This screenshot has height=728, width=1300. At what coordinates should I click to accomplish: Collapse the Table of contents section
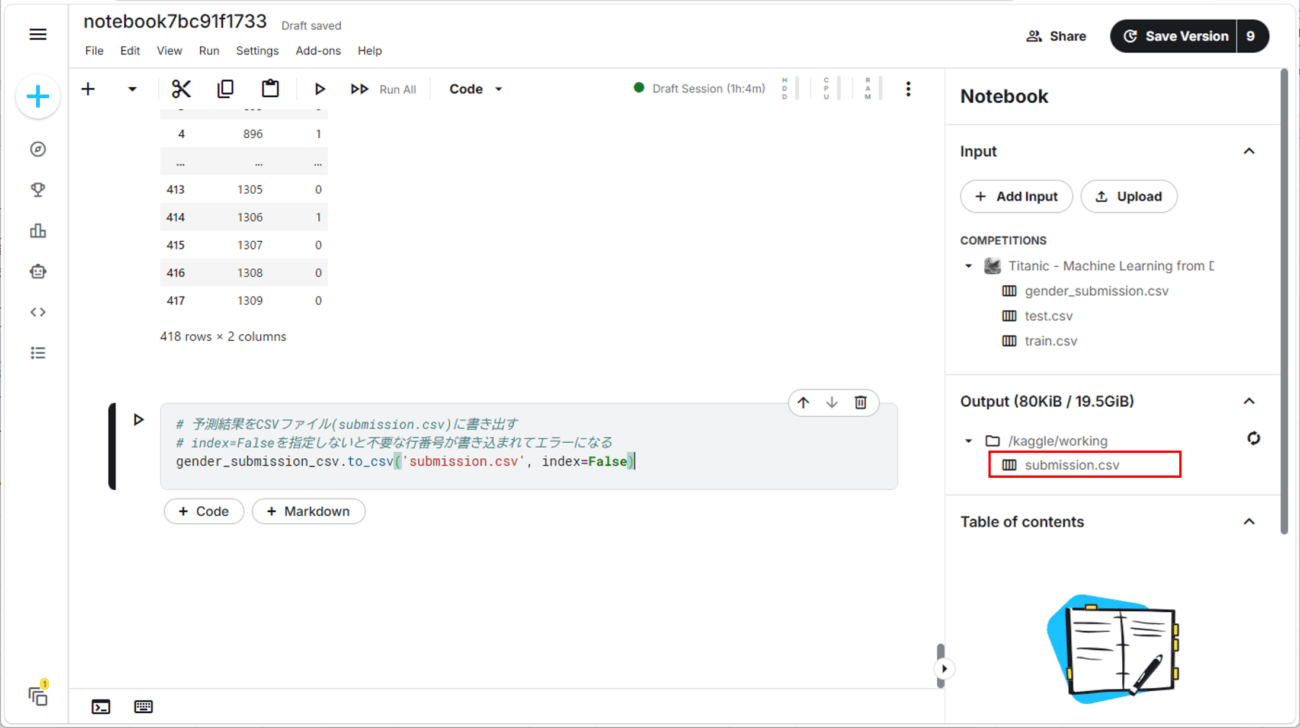[x=1249, y=521]
